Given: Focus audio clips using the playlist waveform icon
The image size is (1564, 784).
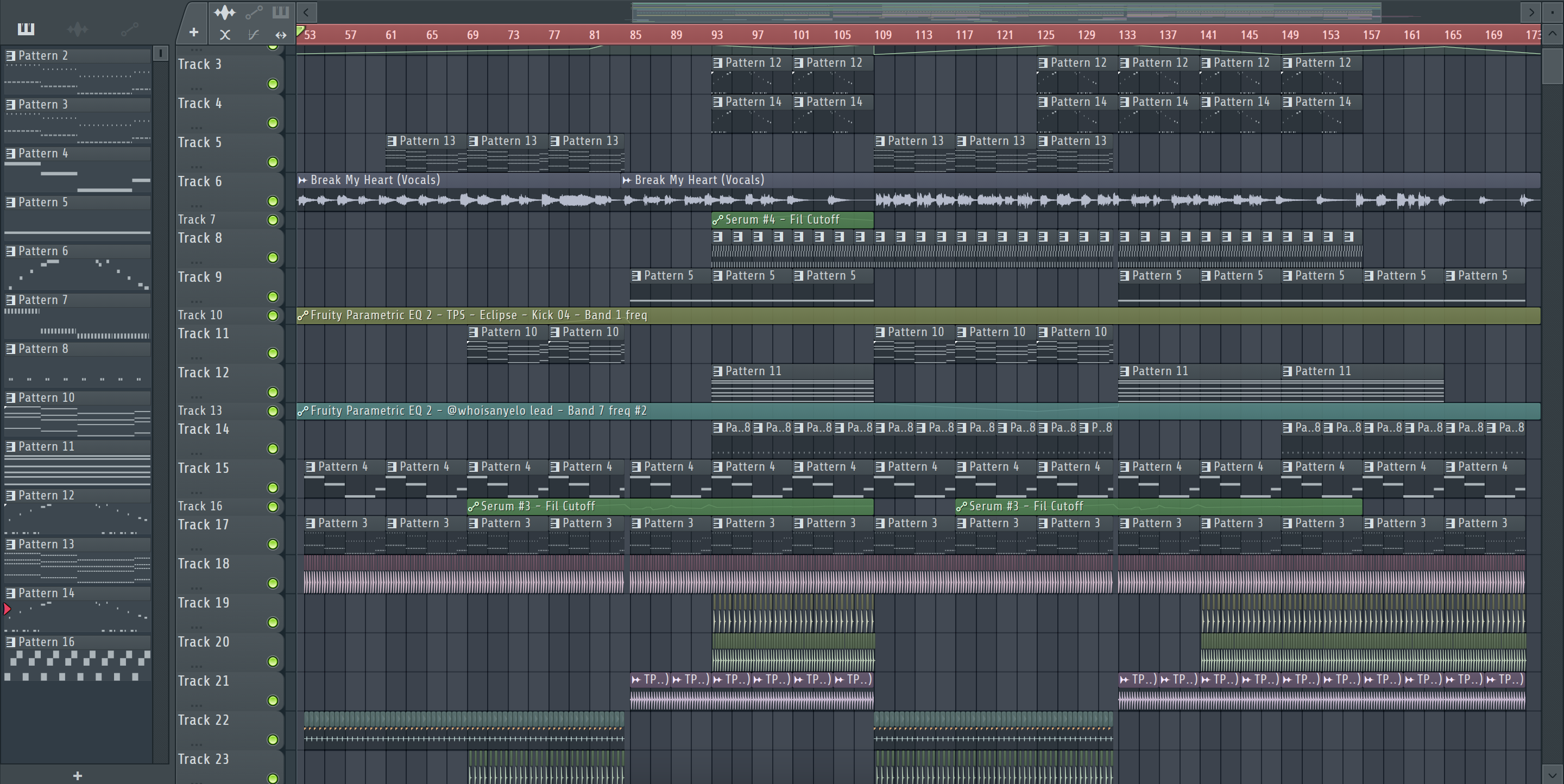Looking at the screenshot, I should (225, 11).
